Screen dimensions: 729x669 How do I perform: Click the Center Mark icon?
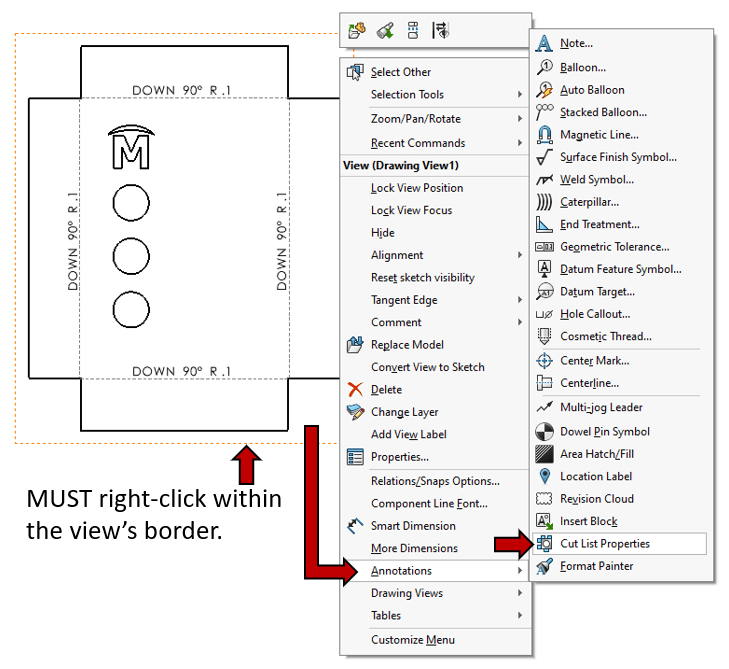(x=544, y=361)
